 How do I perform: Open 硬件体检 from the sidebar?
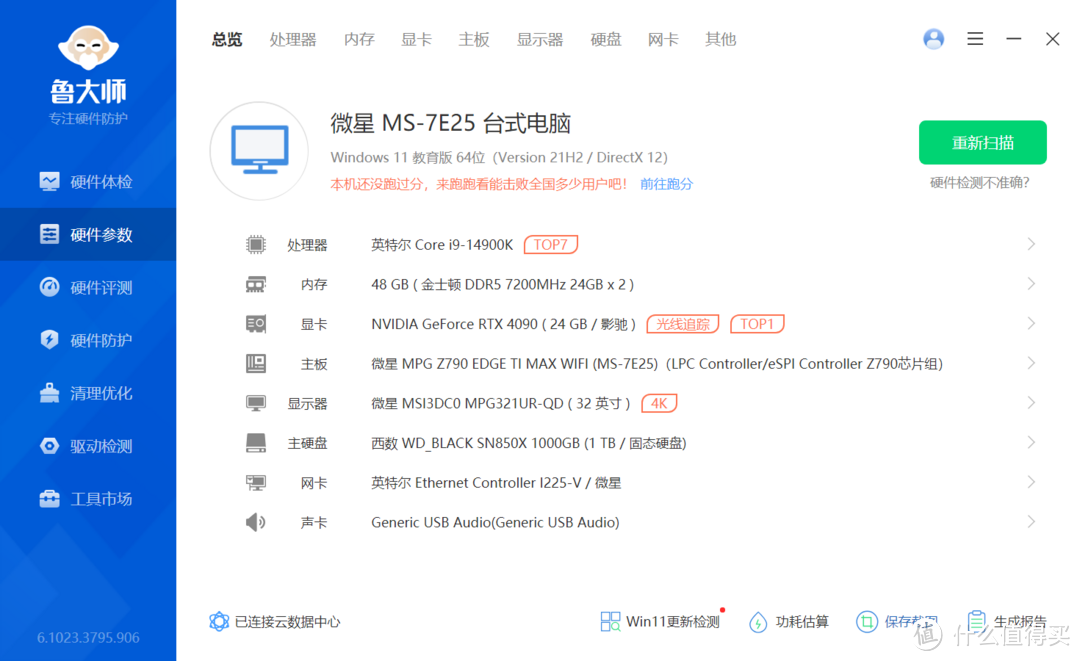pyautogui.click(x=88, y=182)
